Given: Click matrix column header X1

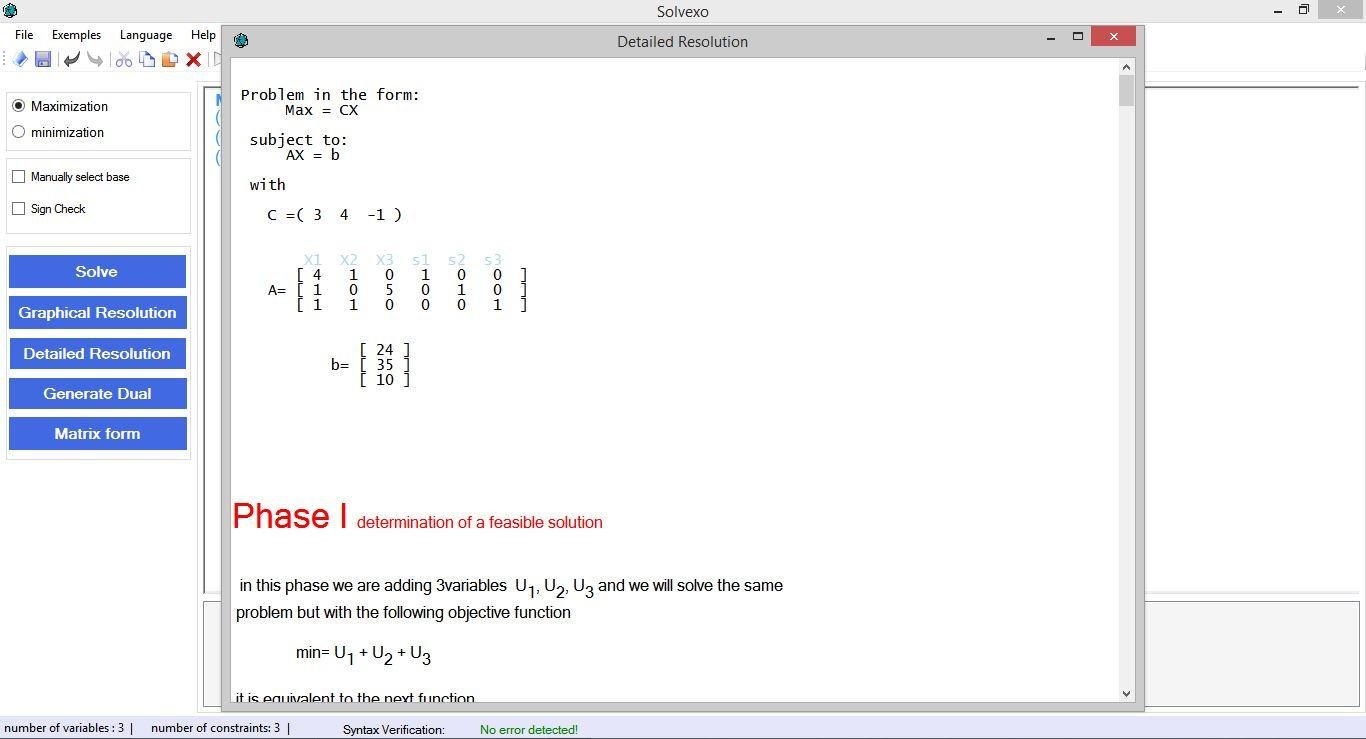Looking at the screenshot, I should (x=313, y=260).
